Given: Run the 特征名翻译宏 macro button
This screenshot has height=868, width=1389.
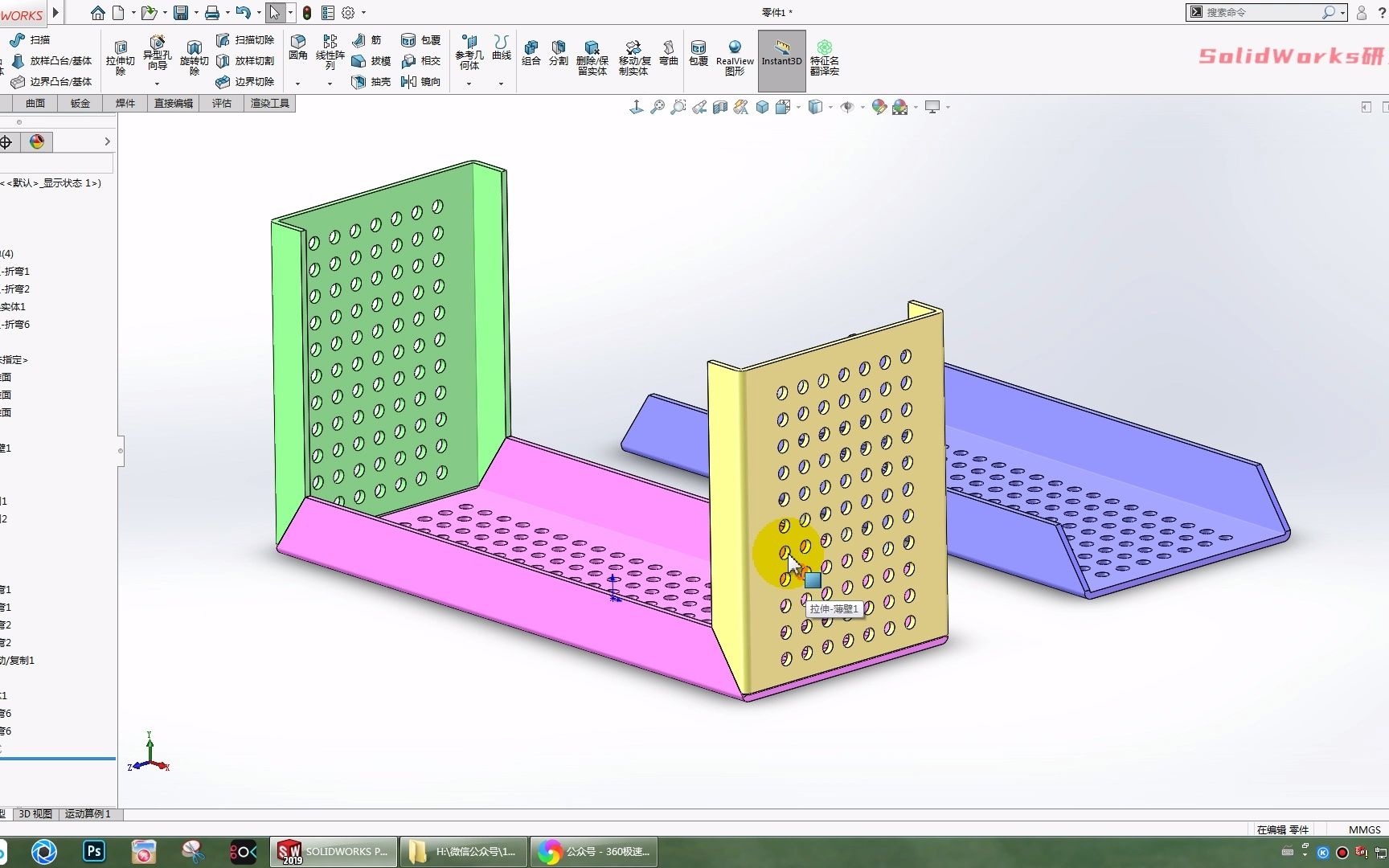Looking at the screenshot, I should [x=826, y=59].
